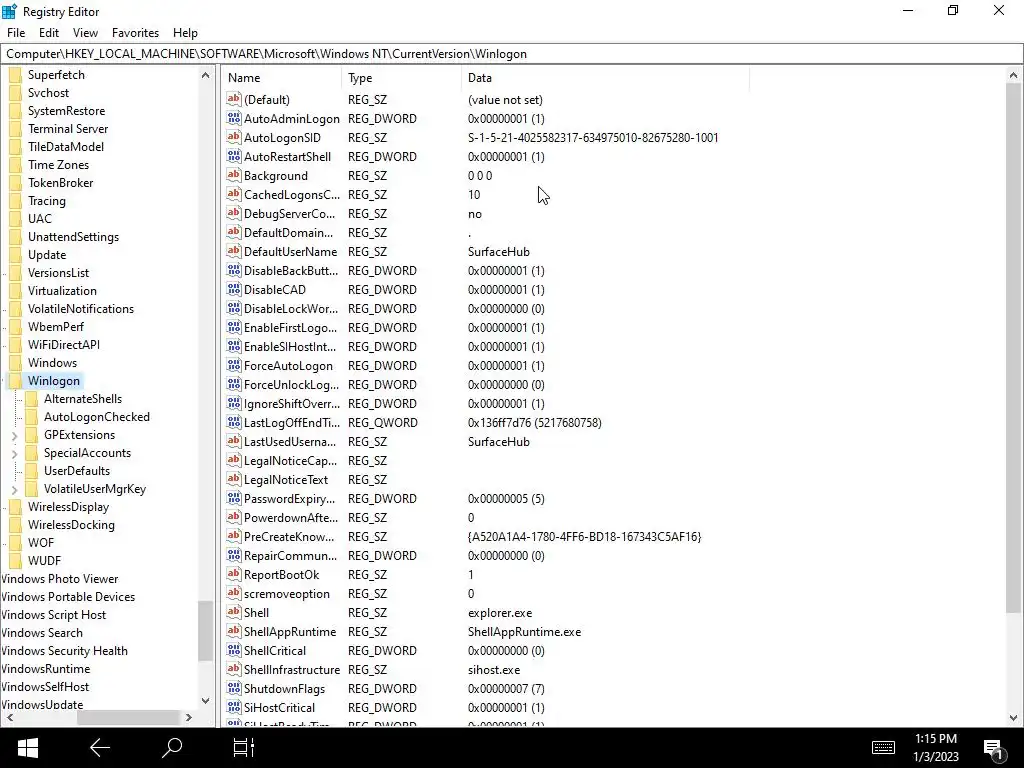Select the Windows Photo Viewer key
This screenshot has height=768, width=1024.
click(59, 579)
